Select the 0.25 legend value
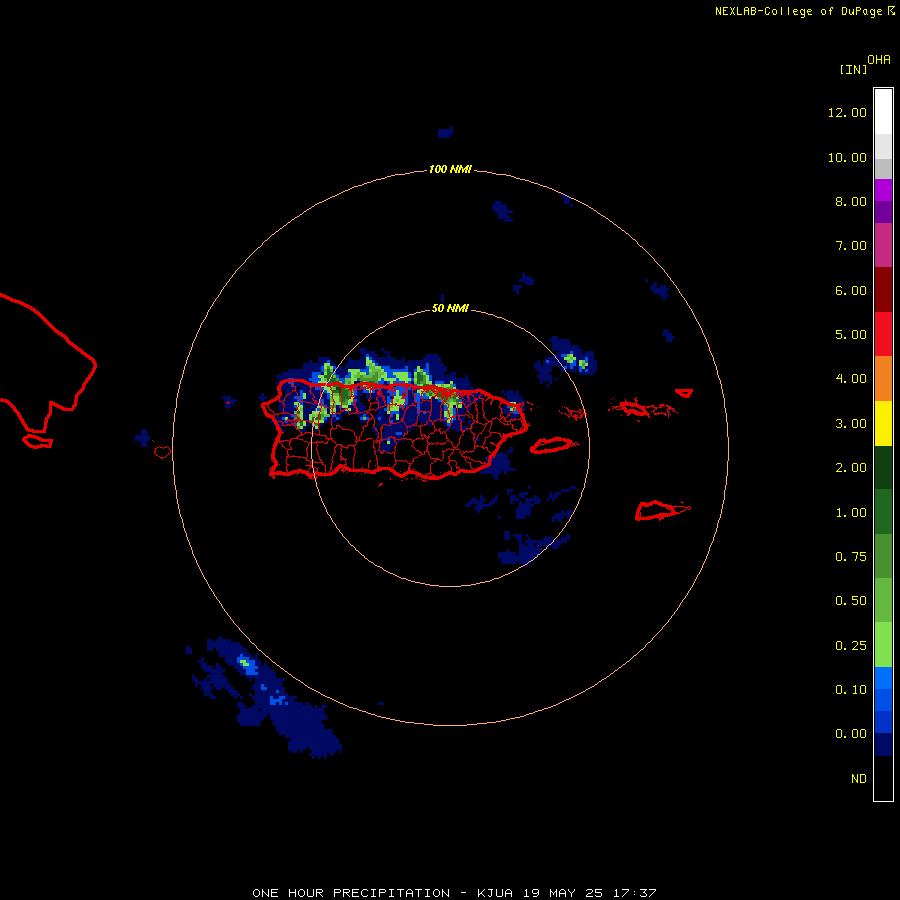This screenshot has width=900, height=900. point(851,646)
